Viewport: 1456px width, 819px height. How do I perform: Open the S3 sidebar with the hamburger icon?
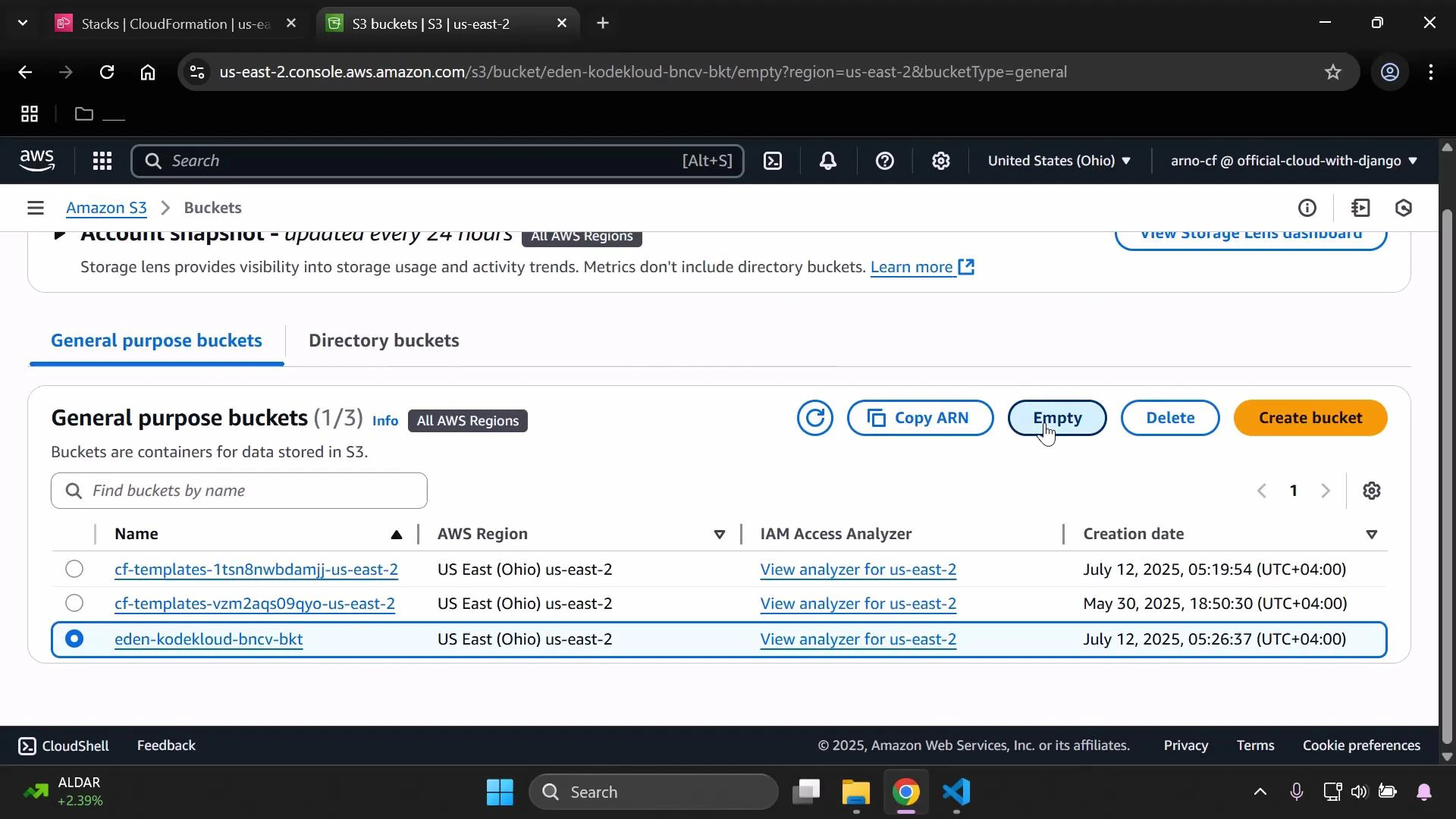click(x=35, y=207)
